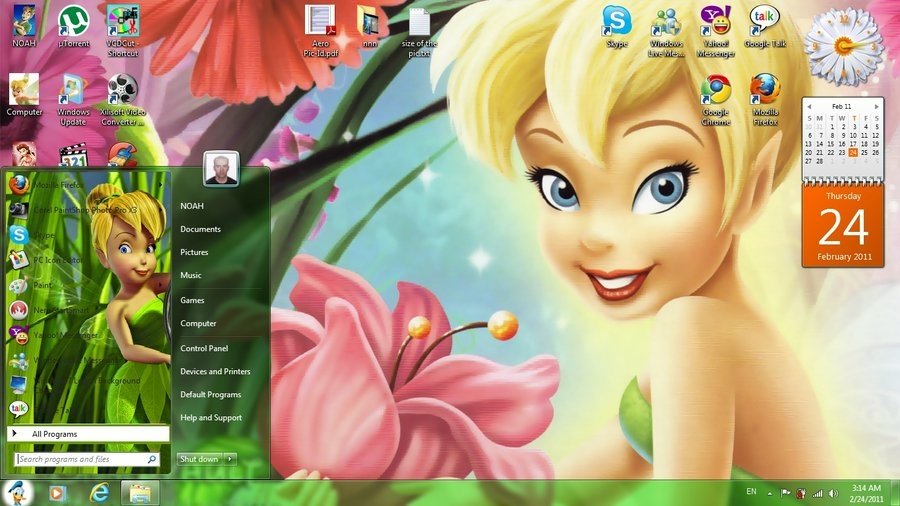Open Computer in the Start menu right pane

pyautogui.click(x=198, y=324)
